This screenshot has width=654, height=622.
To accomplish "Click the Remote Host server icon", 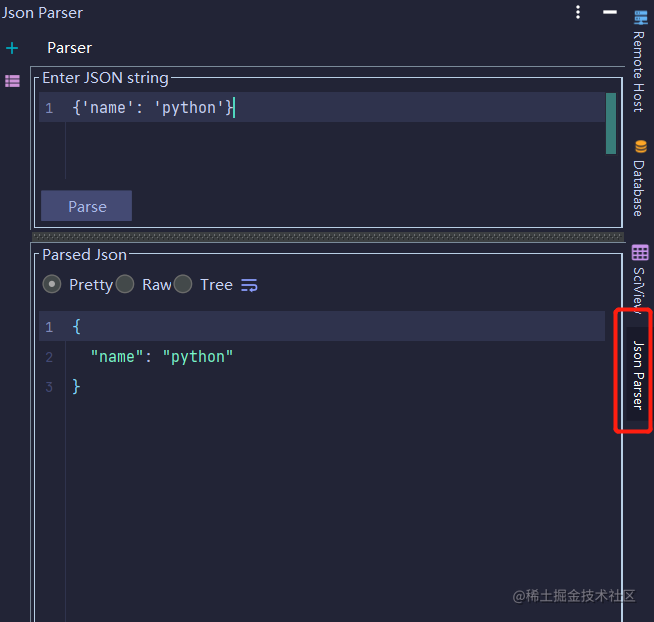I will pos(641,18).
